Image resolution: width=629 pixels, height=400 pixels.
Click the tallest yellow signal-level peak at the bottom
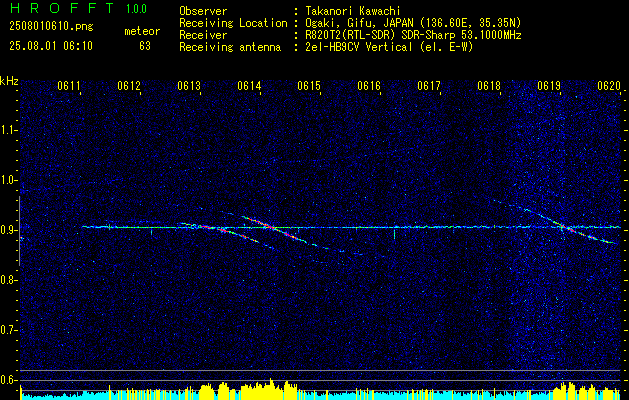[271, 389]
